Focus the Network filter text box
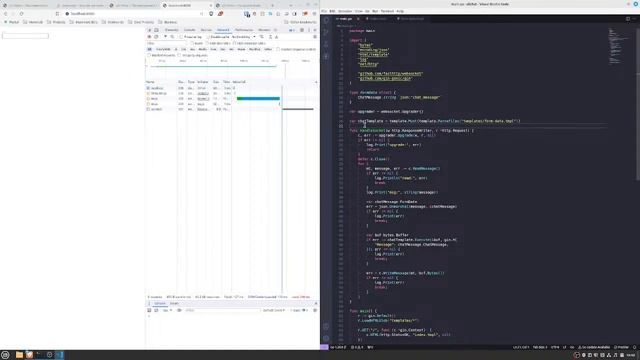 (167, 43)
